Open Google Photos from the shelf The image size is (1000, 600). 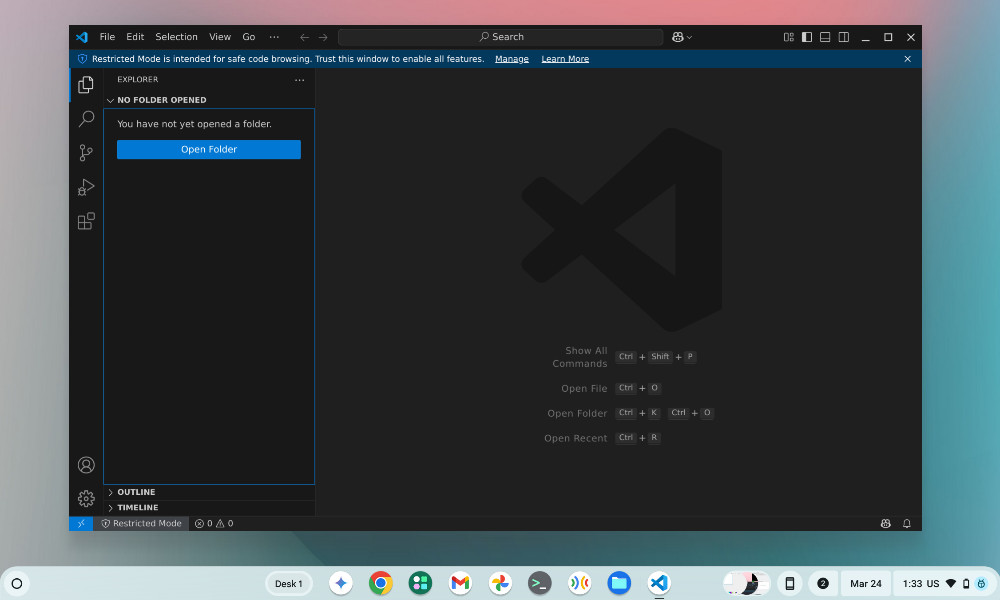(500, 583)
